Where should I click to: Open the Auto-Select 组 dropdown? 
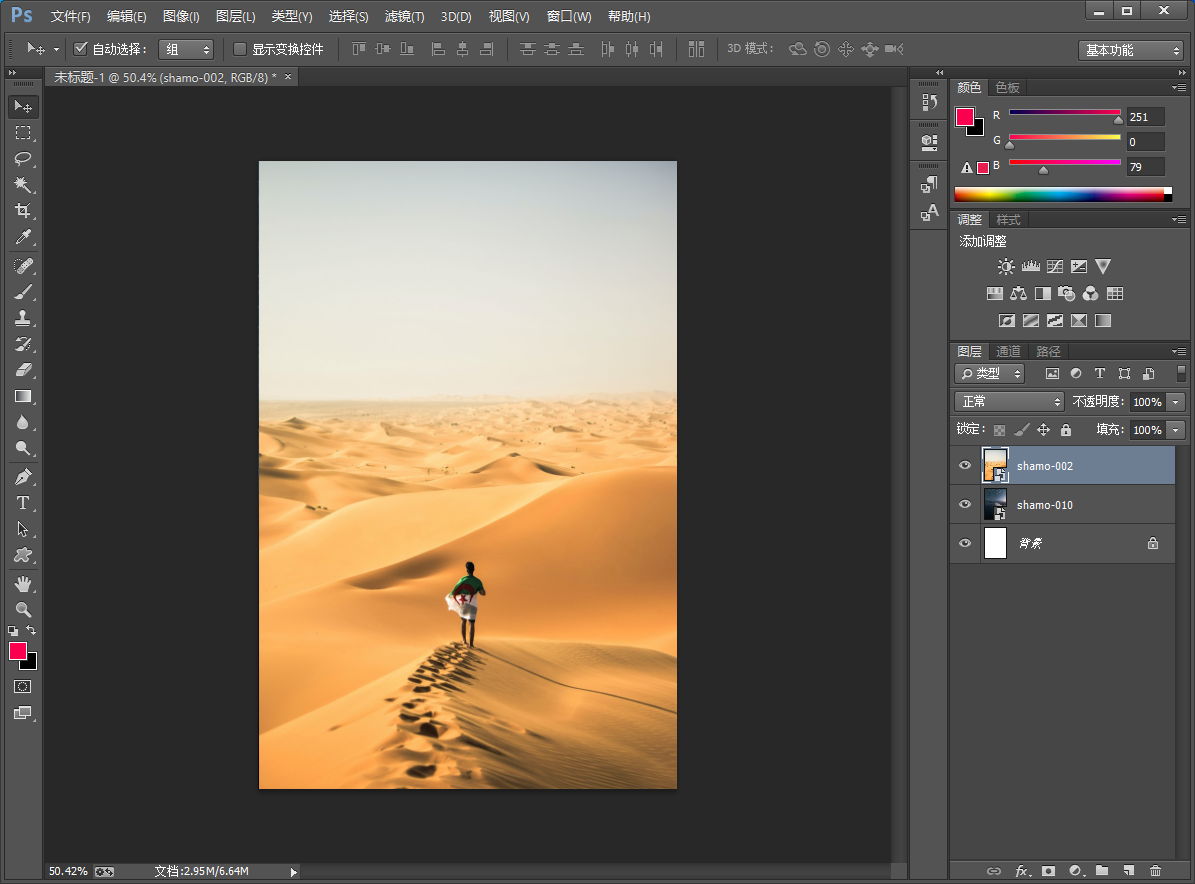click(185, 50)
